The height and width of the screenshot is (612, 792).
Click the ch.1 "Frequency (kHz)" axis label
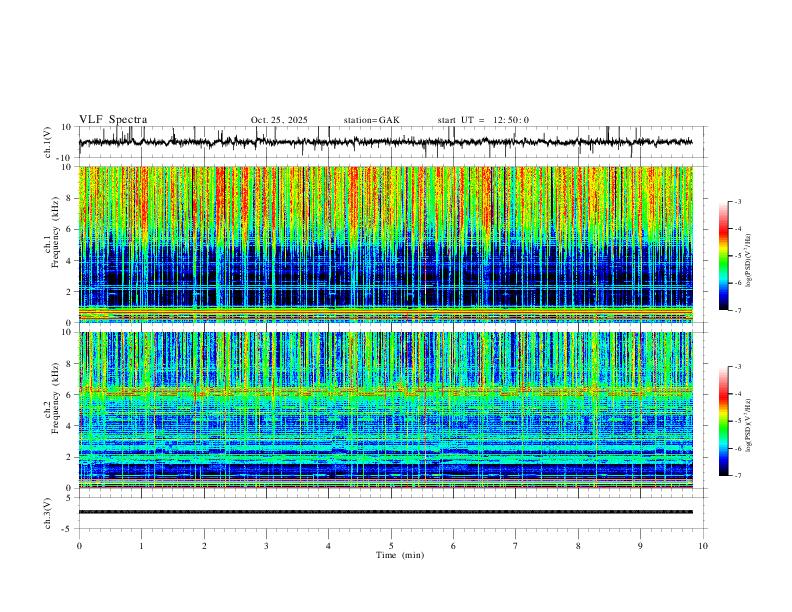point(55,232)
